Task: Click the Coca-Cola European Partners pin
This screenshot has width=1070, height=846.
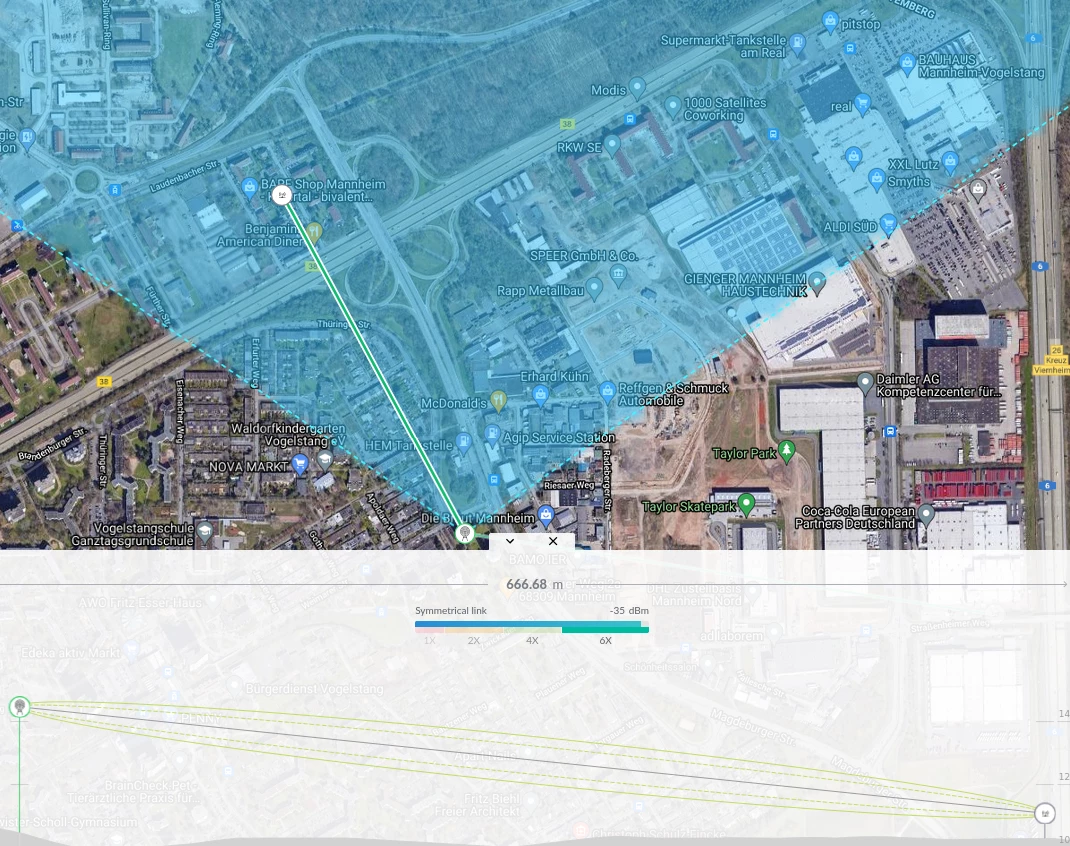Action: click(x=925, y=513)
